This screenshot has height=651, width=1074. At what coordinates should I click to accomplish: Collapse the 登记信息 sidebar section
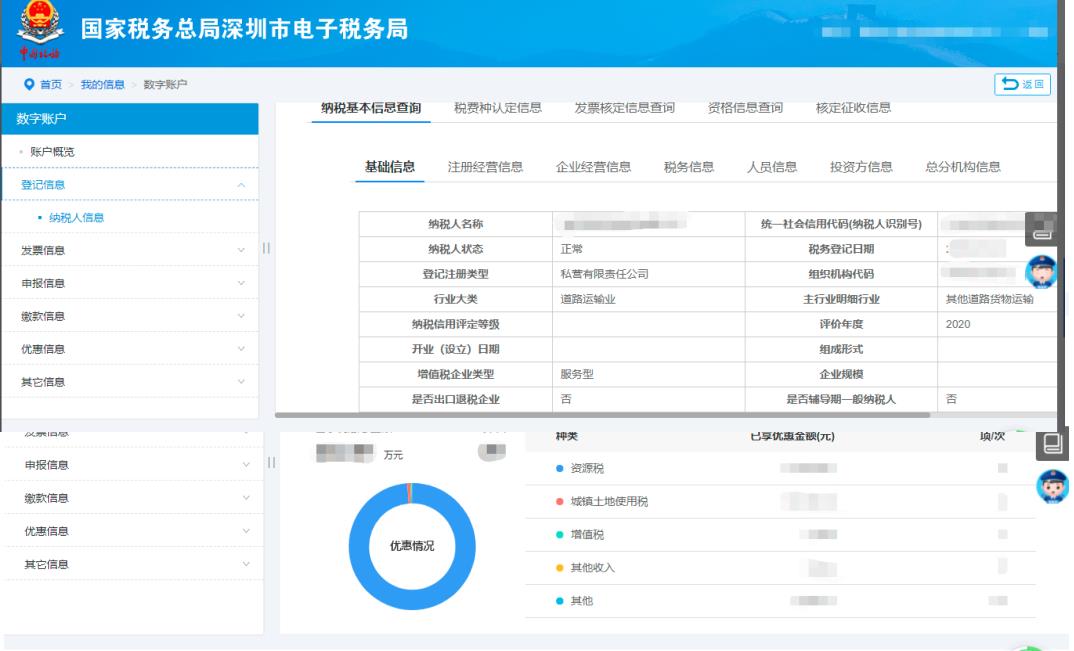(x=240, y=185)
